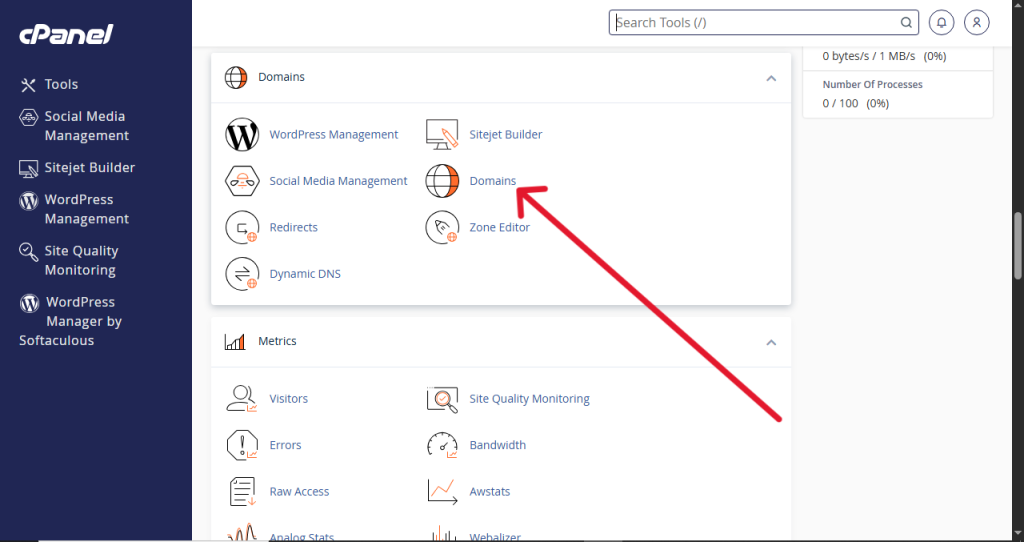Click the Raw Access document icon

pyautogui.click(x=242, y=491)
